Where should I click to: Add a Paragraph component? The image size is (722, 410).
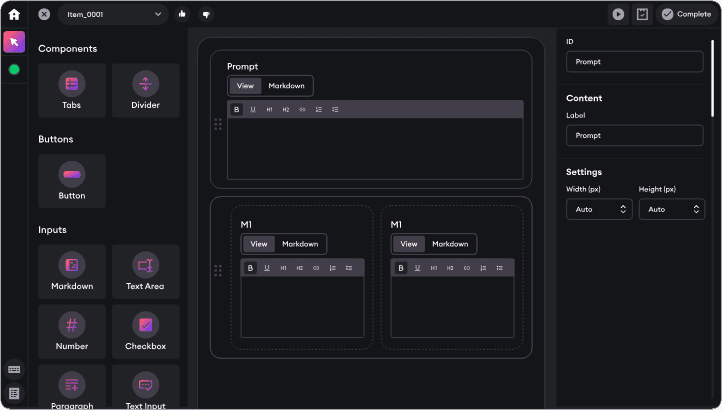pos(72,387)
